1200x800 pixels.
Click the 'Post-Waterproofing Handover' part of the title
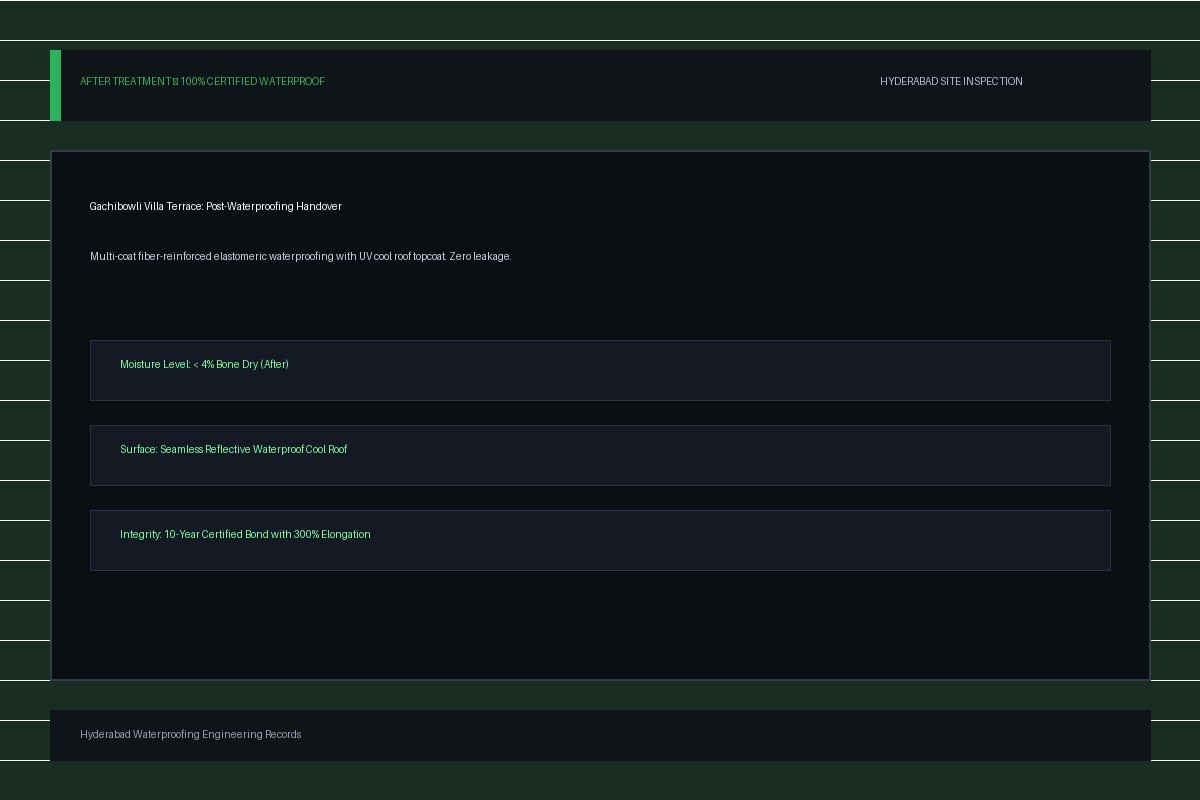(274, 206)
